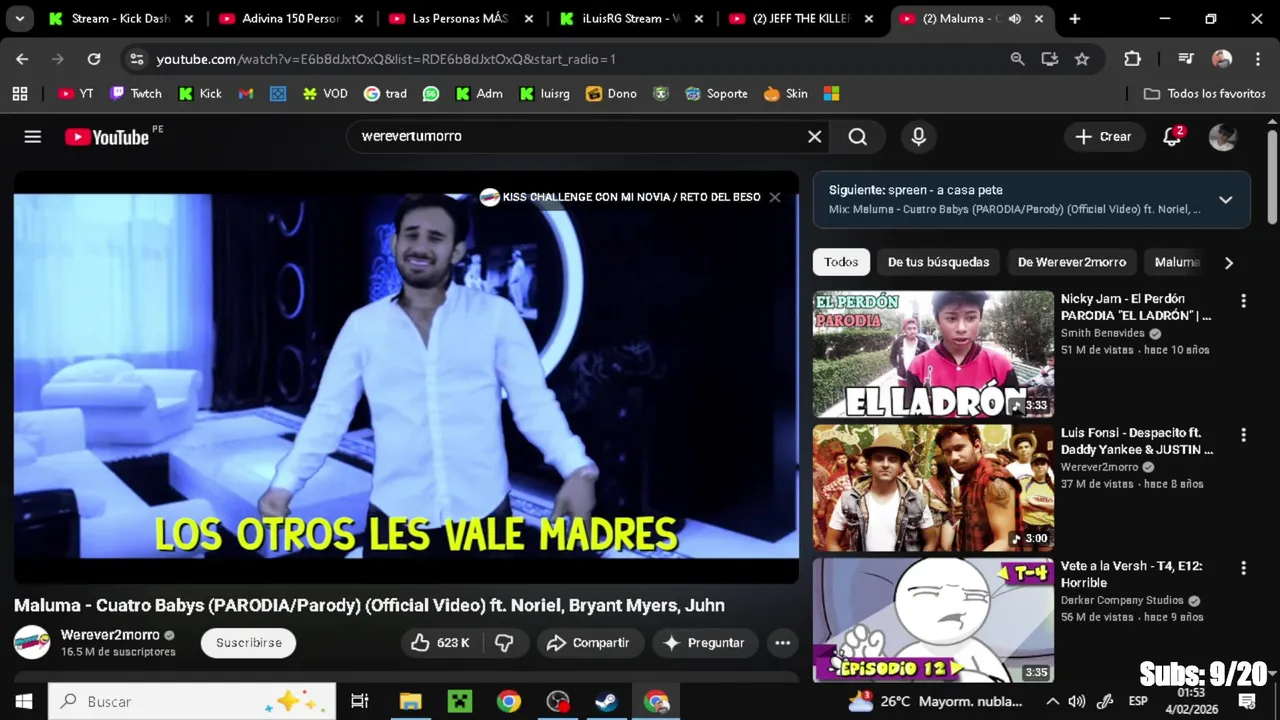Viewport: 1280px width, 720px height.
Task: Click the Compartir share button
Action: point(588,643)
